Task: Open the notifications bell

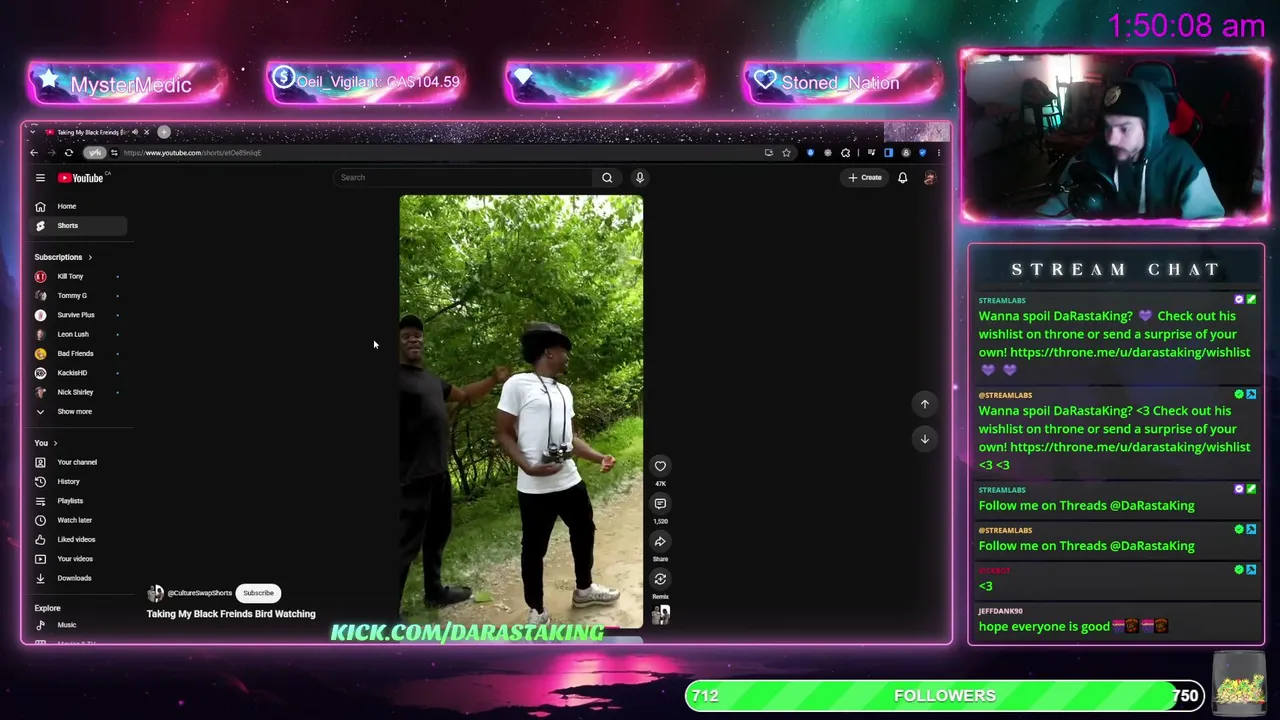Action: (x=902, y=178)
